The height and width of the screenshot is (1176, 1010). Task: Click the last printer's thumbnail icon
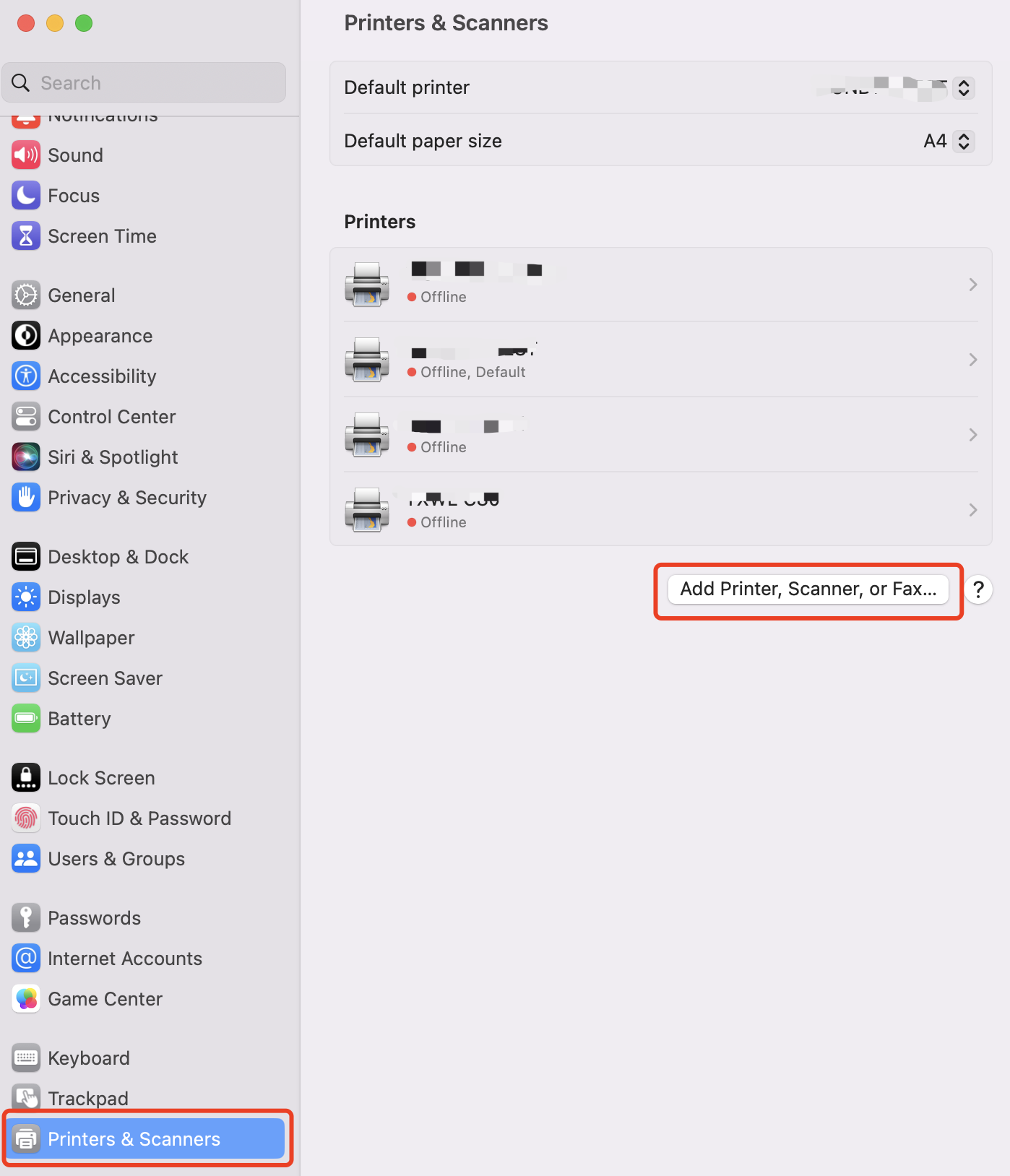(367, 510)
